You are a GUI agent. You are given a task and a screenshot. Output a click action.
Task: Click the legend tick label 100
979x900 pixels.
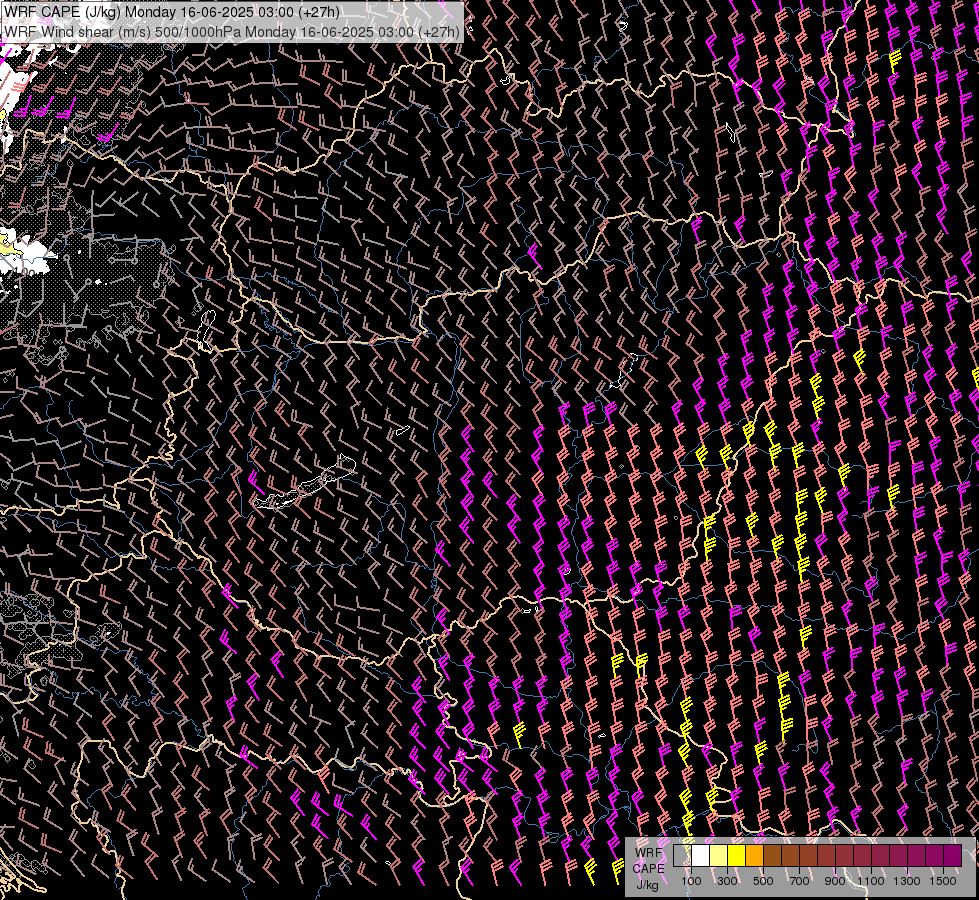tap(691, 881)
